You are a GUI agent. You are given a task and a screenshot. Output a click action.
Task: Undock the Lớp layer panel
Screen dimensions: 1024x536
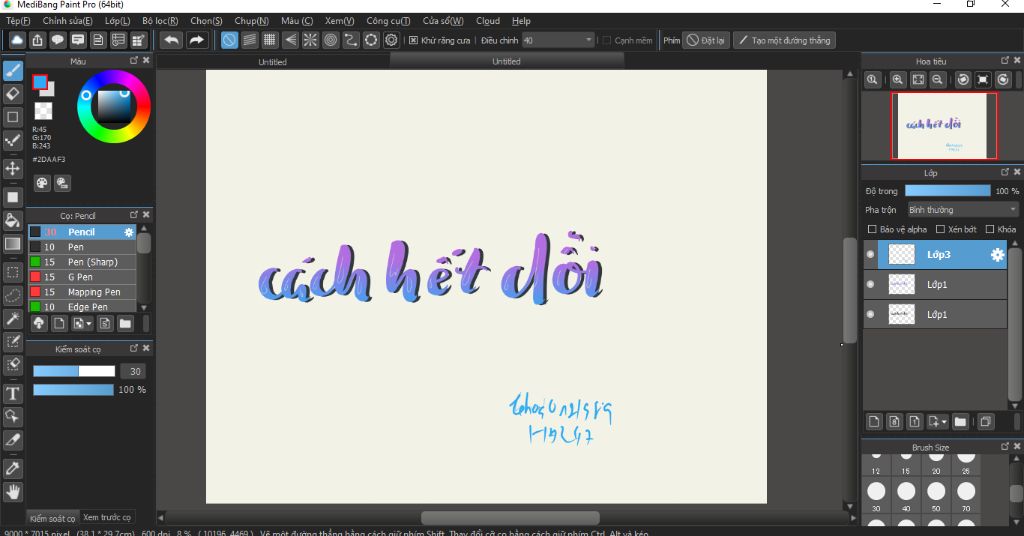[1005, 172]
